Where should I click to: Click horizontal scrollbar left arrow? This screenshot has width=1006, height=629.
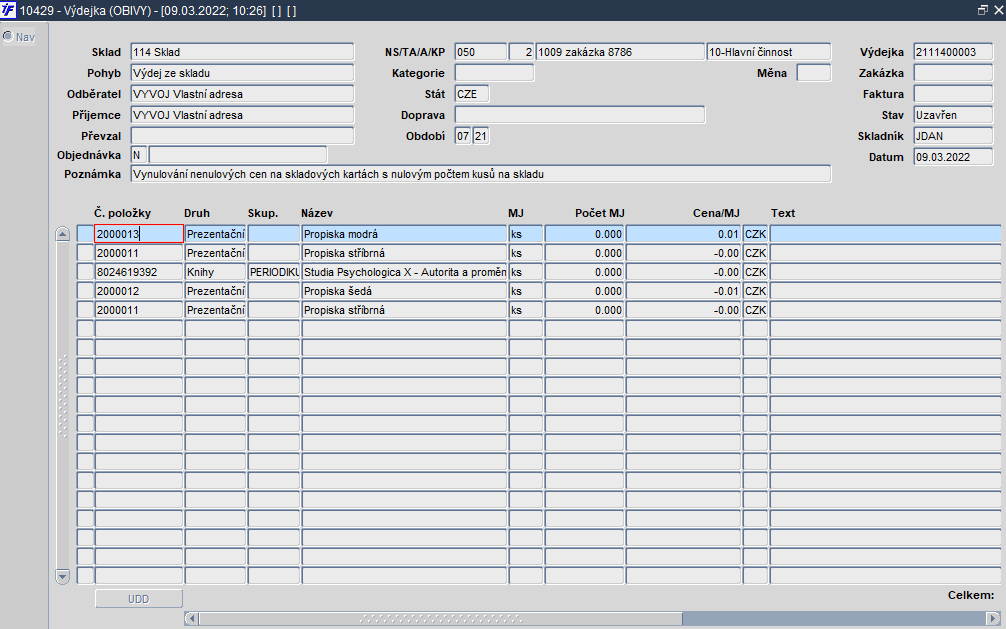(191, 618)
